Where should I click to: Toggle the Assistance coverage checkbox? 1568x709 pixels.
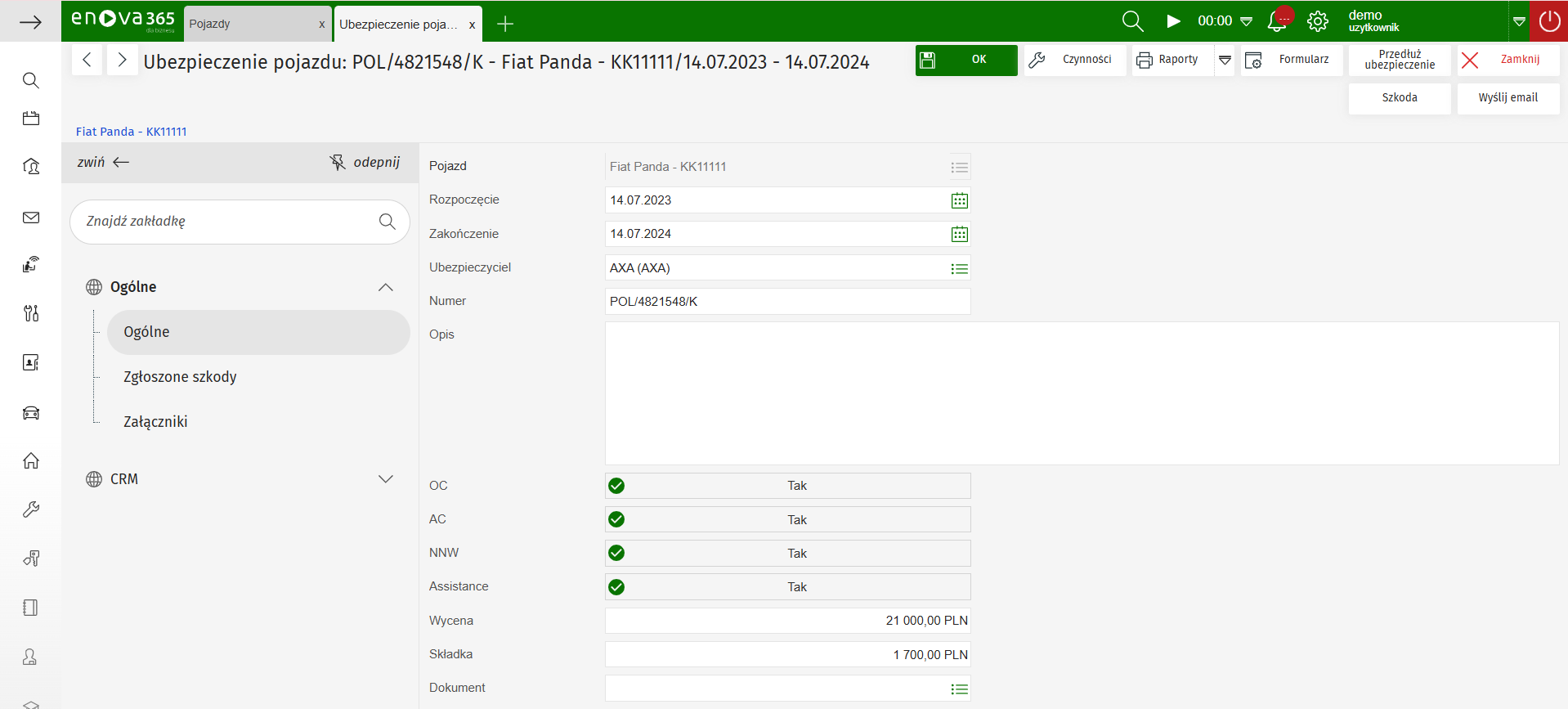(x=616, y=587)
